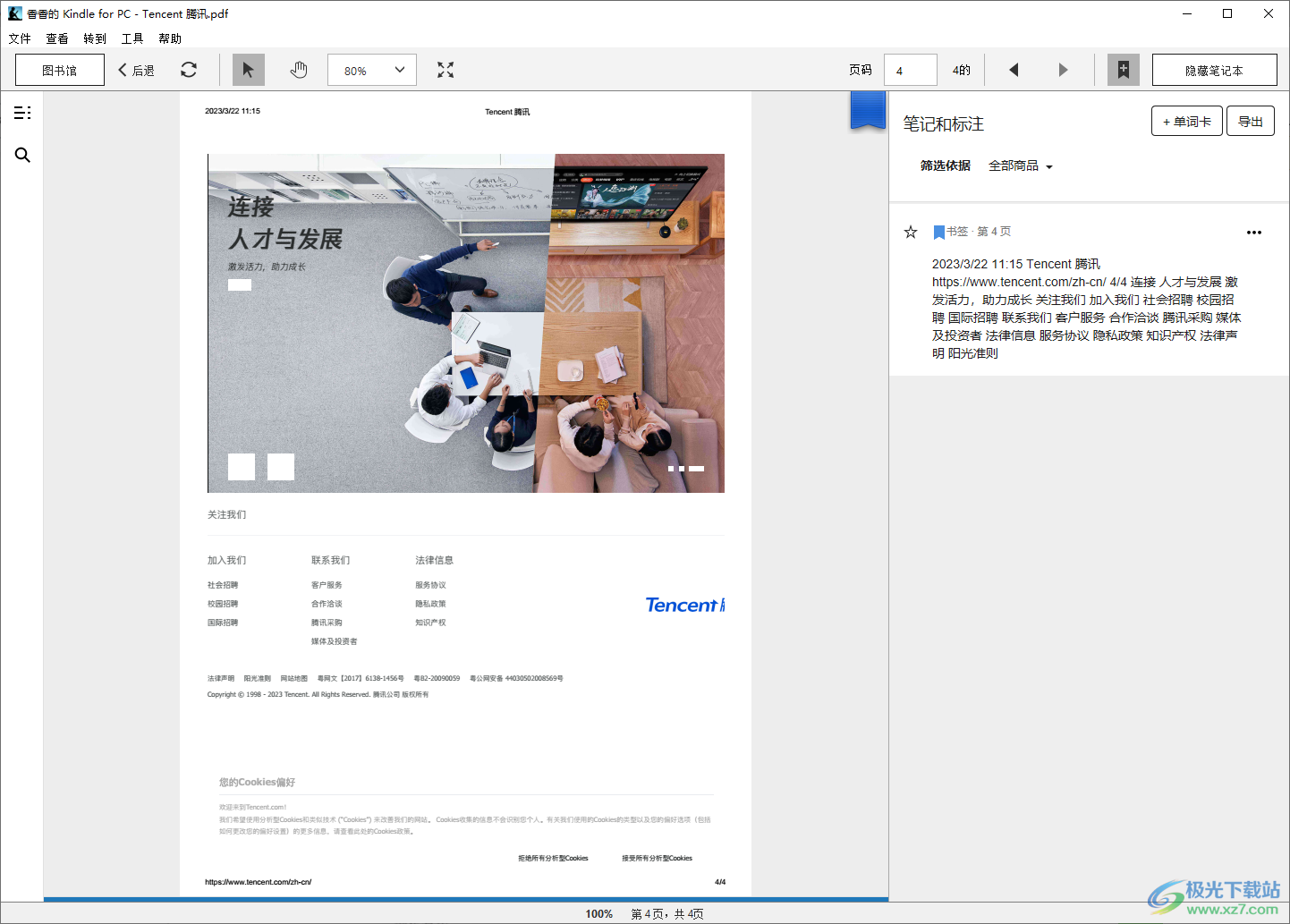The height and width of the screenshot is (924, 1290).
Task: Click the 筛选依据 label
Action: pyautogui.click(x=946, y=166)
